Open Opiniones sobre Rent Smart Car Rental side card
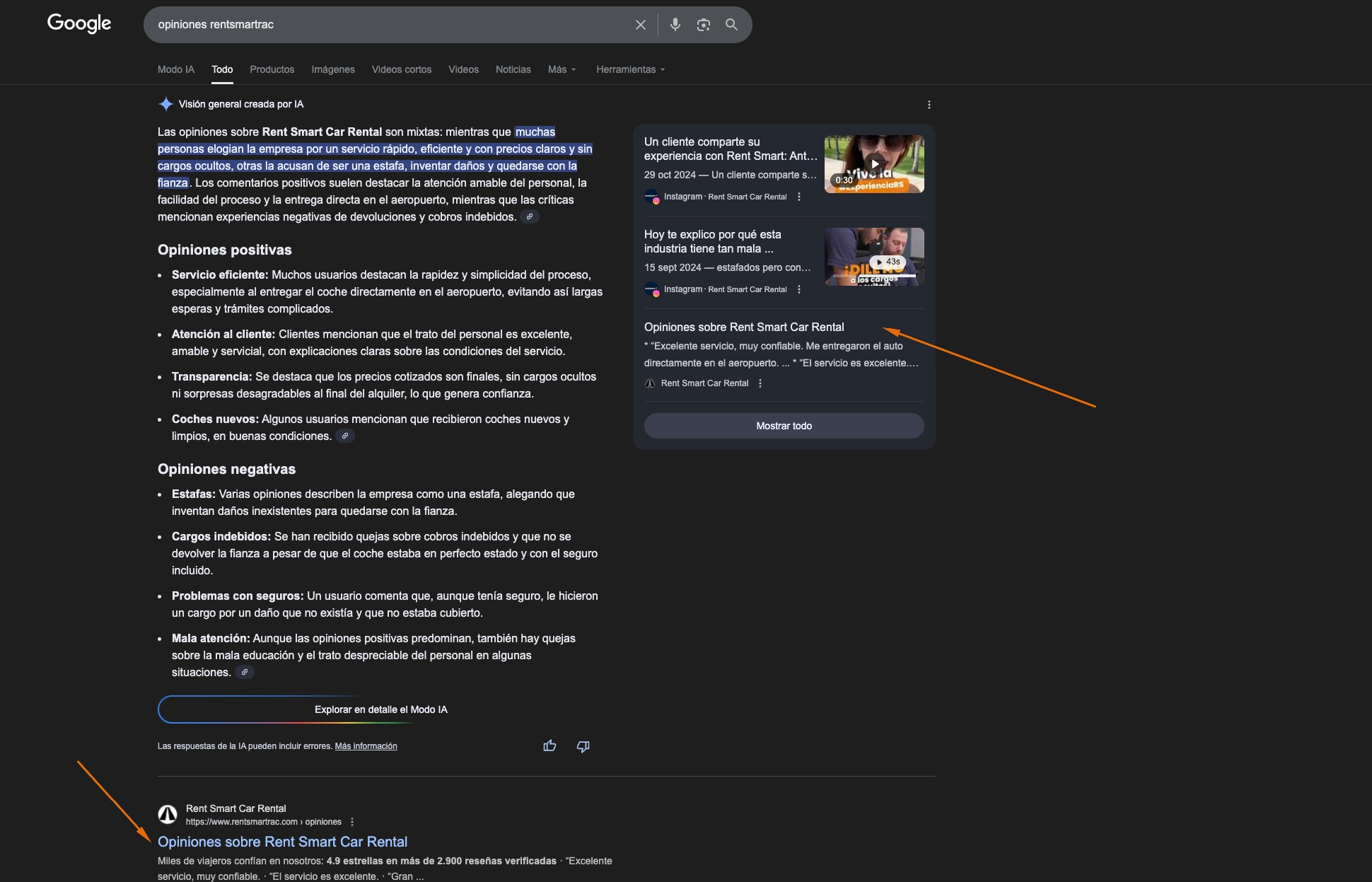This screenshot has height=882, width=1372. 744,327
